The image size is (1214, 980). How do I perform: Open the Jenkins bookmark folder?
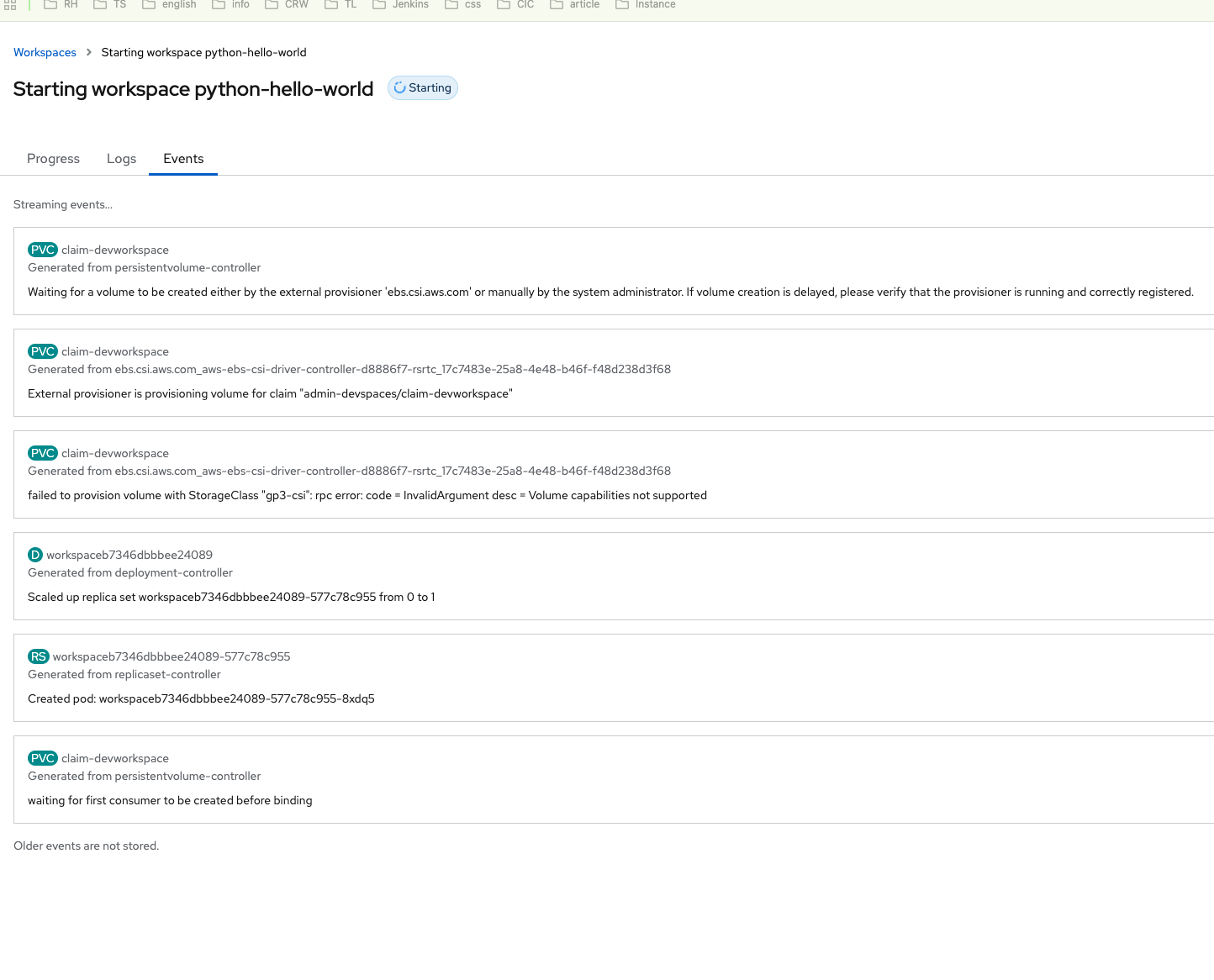pyautogui.click(x=401, y=5)
